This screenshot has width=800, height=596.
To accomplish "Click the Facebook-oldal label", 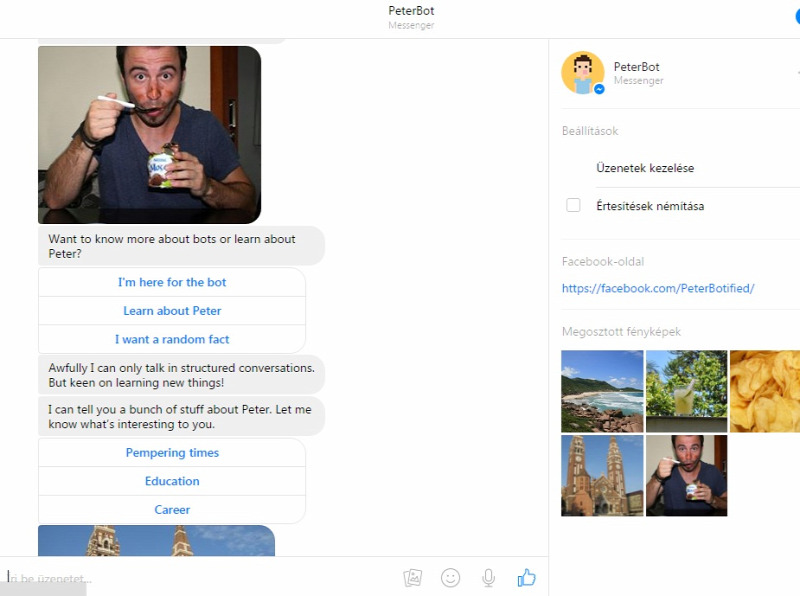I will [603, 262].
